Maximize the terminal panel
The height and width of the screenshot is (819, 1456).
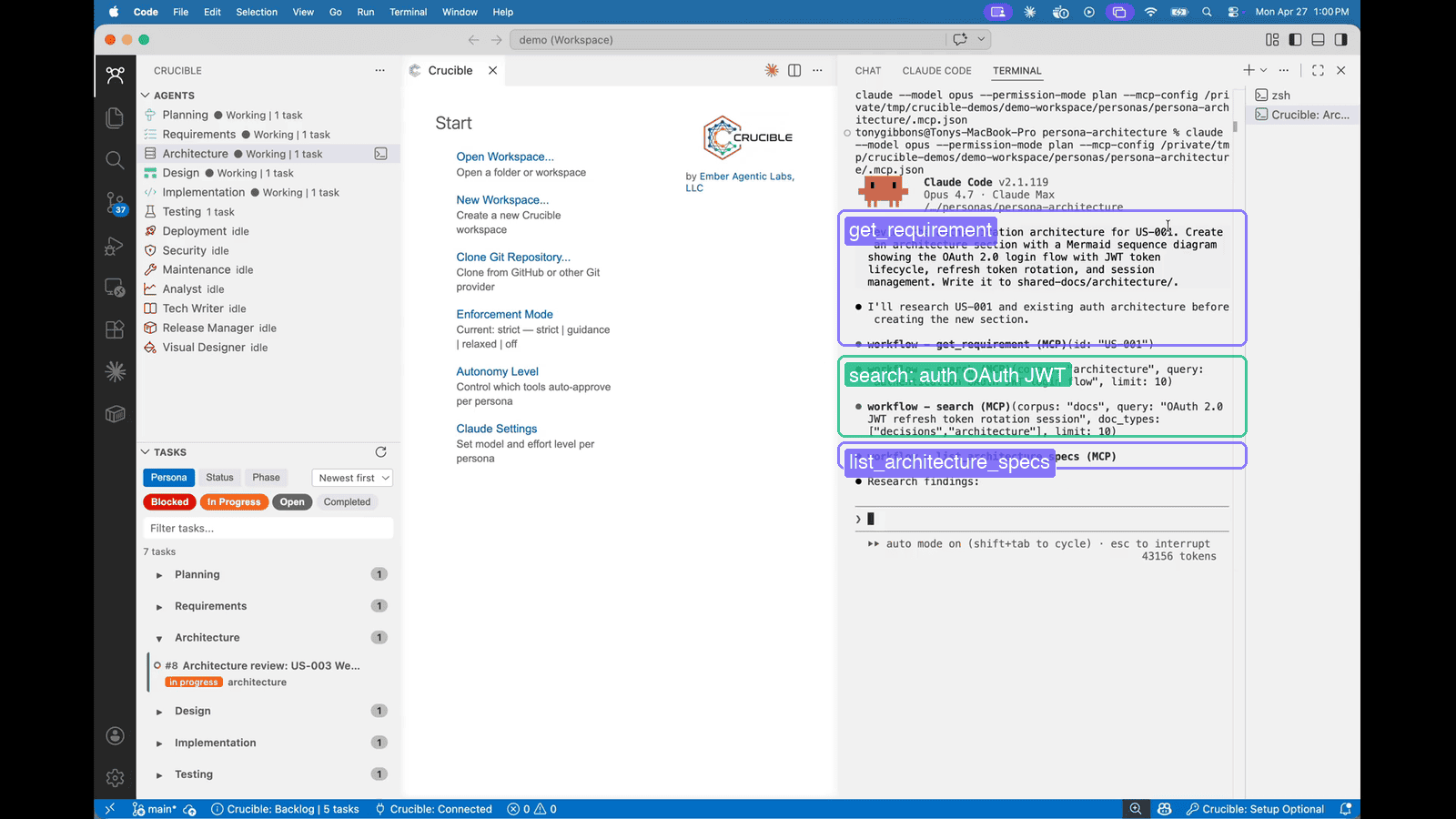(x=1318, y=70)
